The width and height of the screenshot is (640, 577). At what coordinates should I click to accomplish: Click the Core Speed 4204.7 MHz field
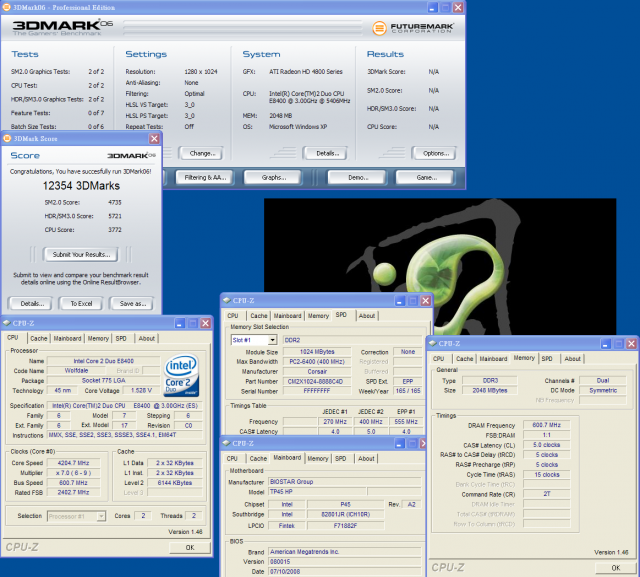click(73, 463)
